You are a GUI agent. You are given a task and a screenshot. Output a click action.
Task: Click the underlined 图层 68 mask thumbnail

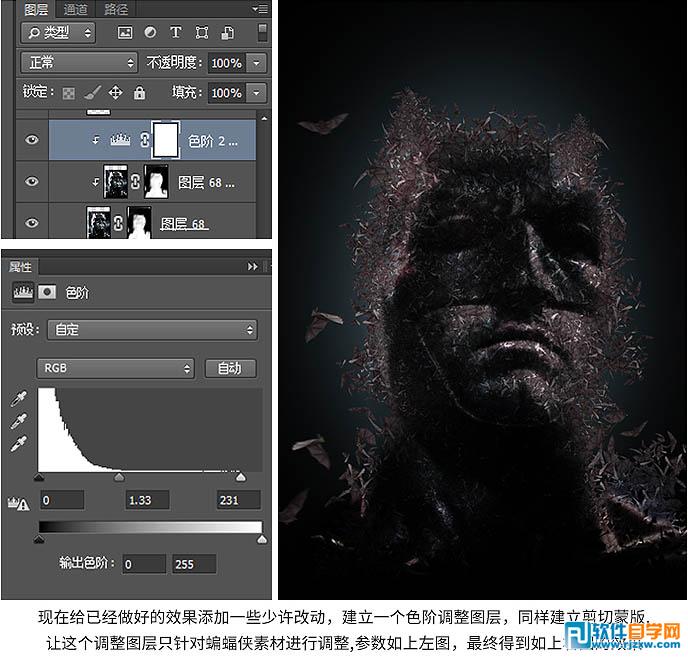point(140,223)
